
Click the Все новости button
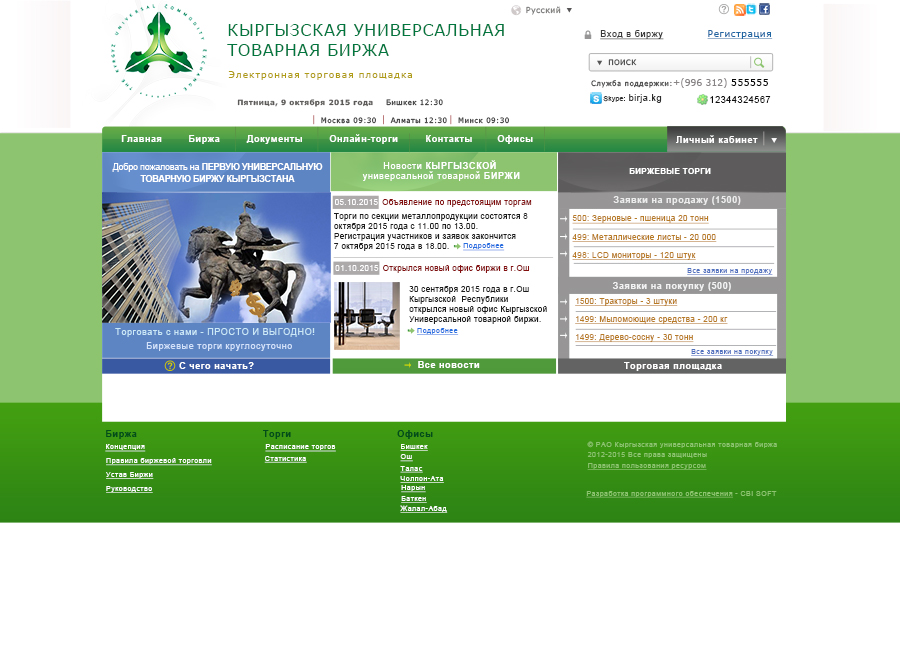click(444, 366)
